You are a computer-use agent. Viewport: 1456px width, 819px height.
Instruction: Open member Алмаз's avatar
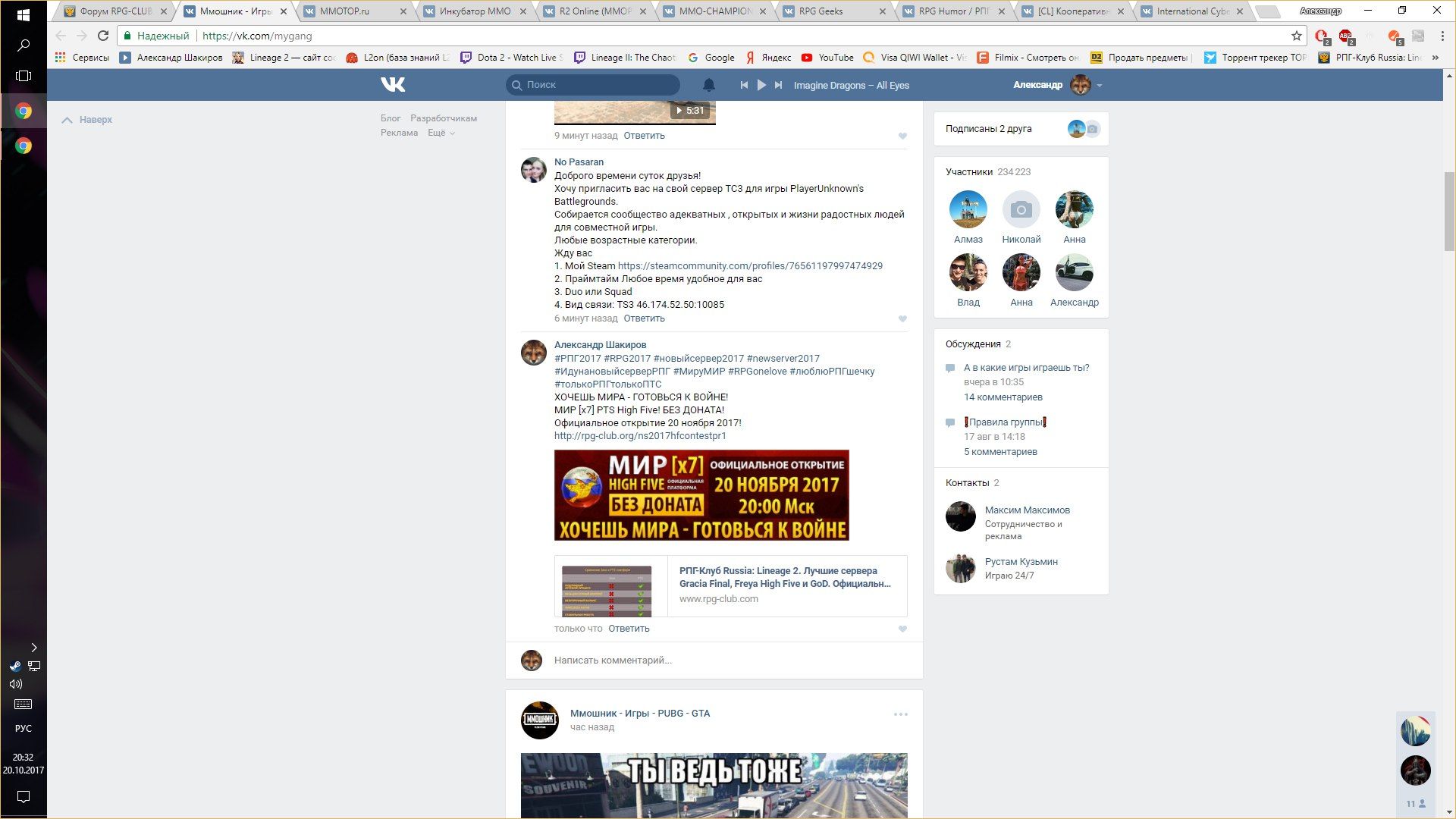968,209
